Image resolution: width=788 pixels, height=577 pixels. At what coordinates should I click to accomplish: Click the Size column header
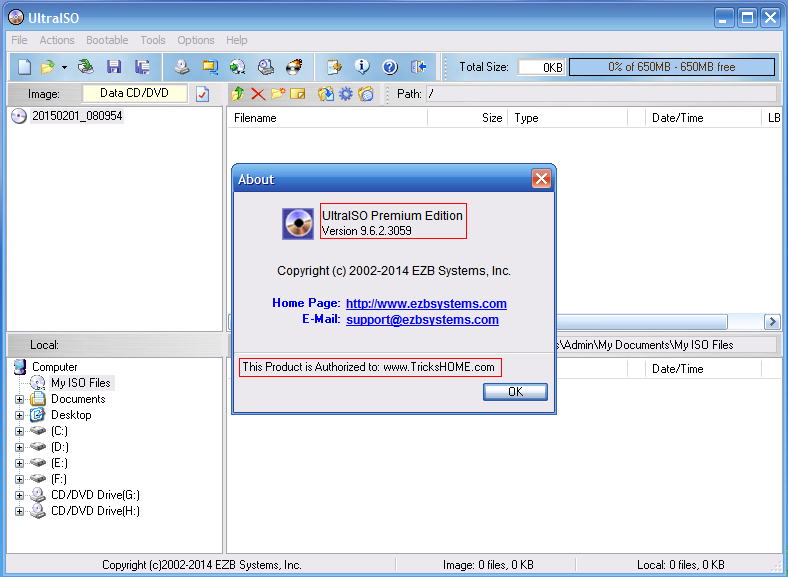[x=468, y=118]
